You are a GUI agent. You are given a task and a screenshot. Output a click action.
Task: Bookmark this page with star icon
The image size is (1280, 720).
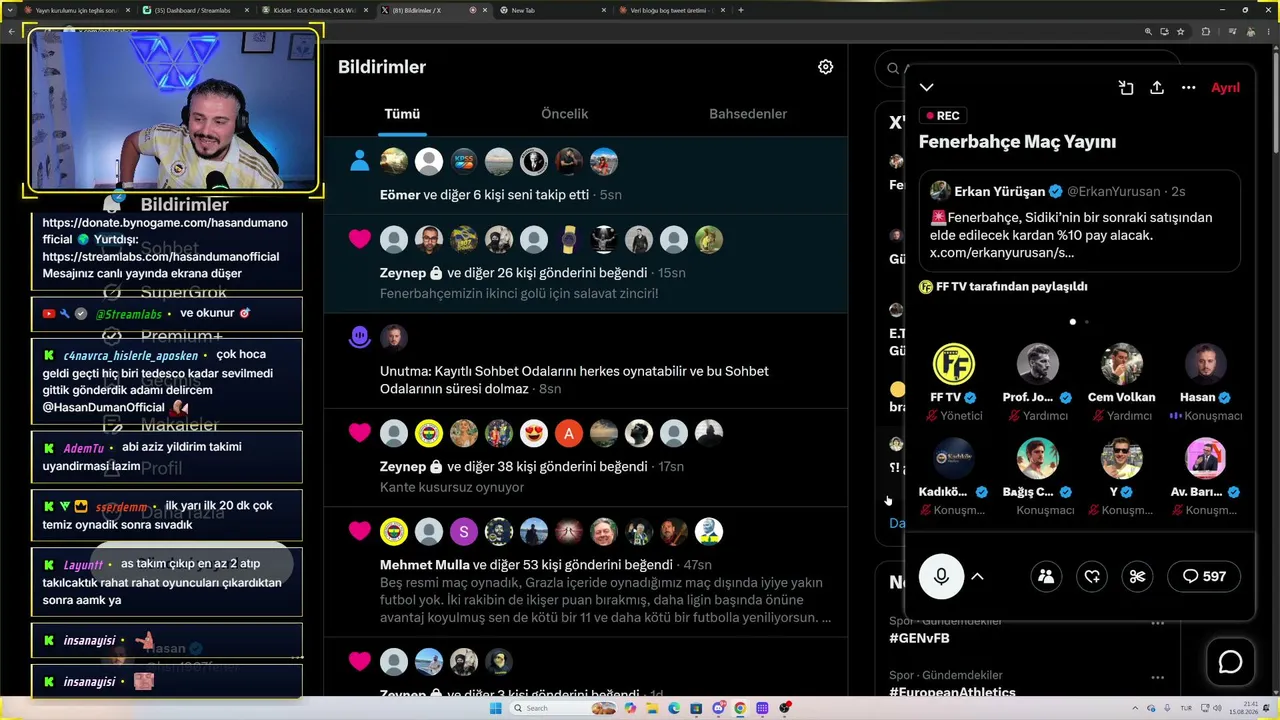tap(1180, 31)
